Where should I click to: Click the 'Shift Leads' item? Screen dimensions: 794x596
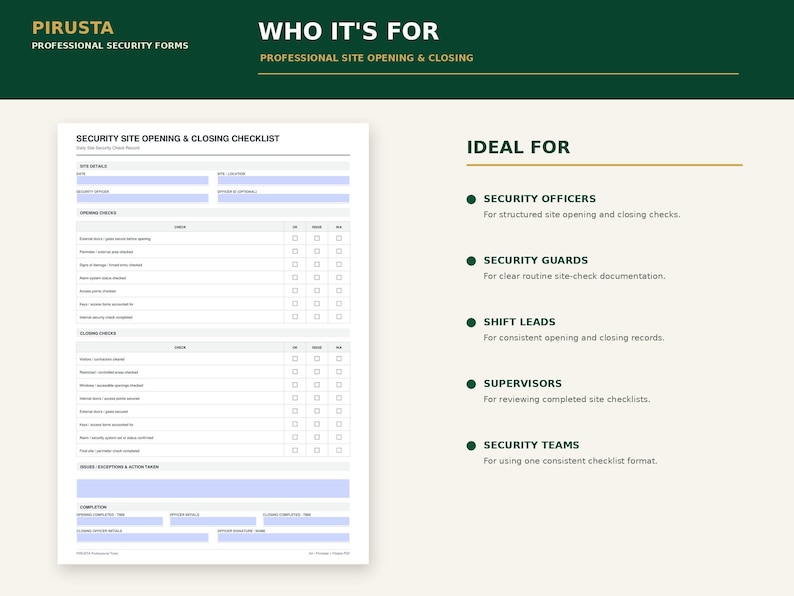pos(520,322)
